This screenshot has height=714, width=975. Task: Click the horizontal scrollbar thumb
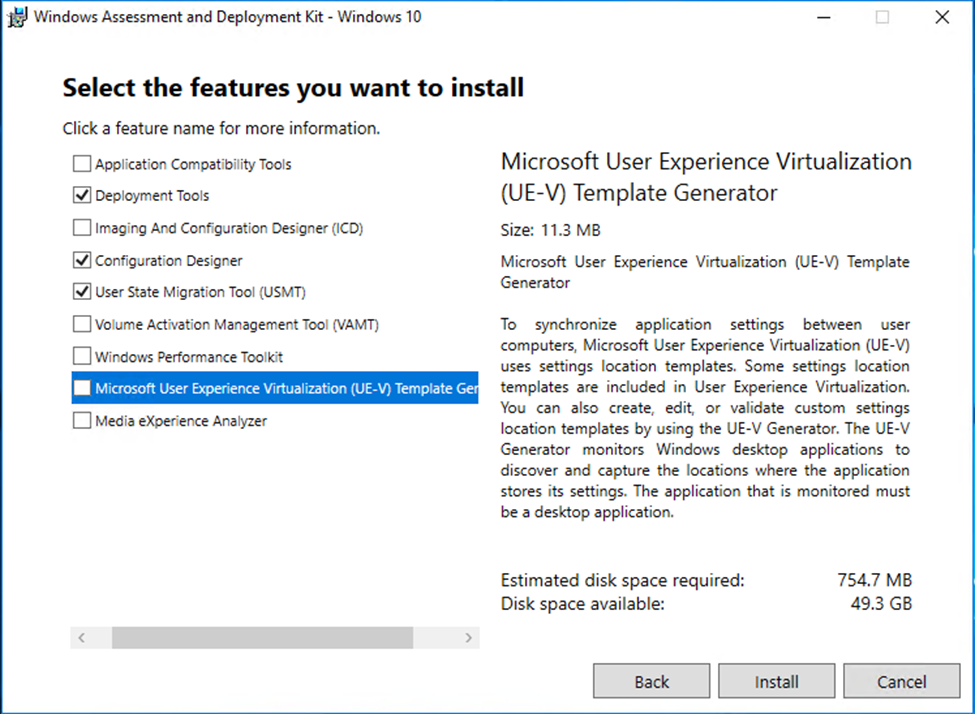tap(262, 638)
